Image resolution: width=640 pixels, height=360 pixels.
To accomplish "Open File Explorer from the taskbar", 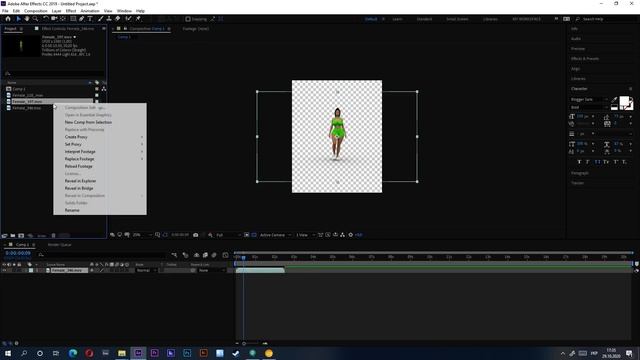I will point(122,353).
